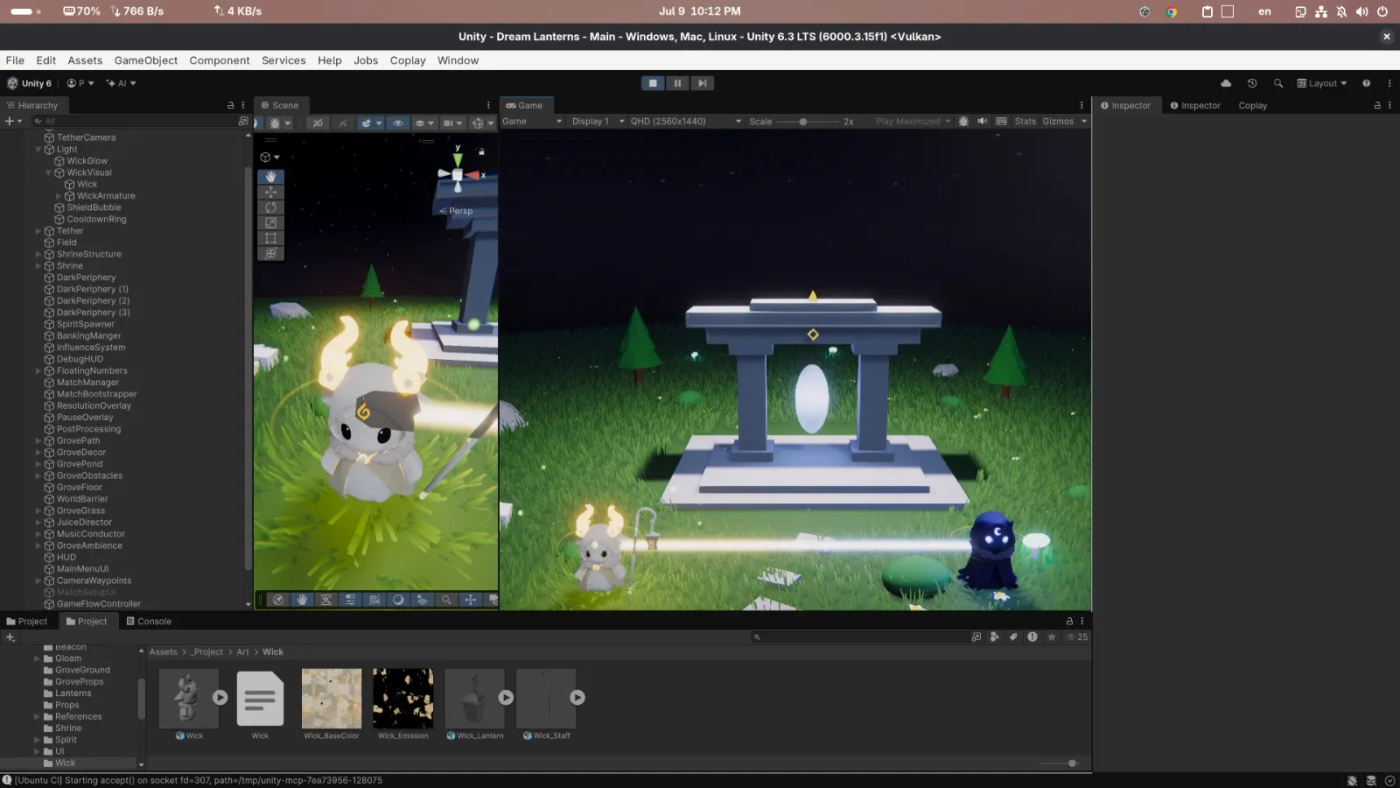The image size is (1400, 788).
Task: Open the Hierarchy create plus dropdown
Action: tap(13, 121)
